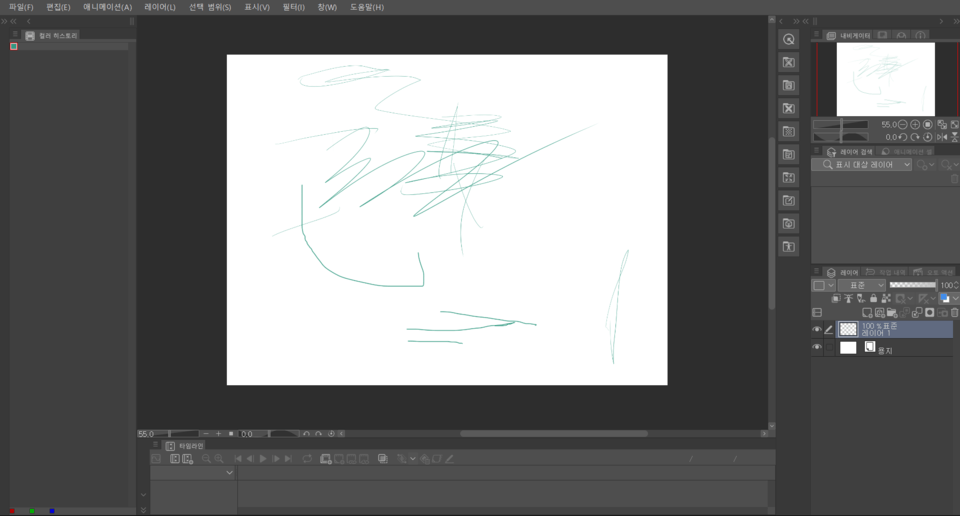The image size is (960, 516).
Task: Click the new timeline icon in toolbar
Action: [x=187, y=458]
